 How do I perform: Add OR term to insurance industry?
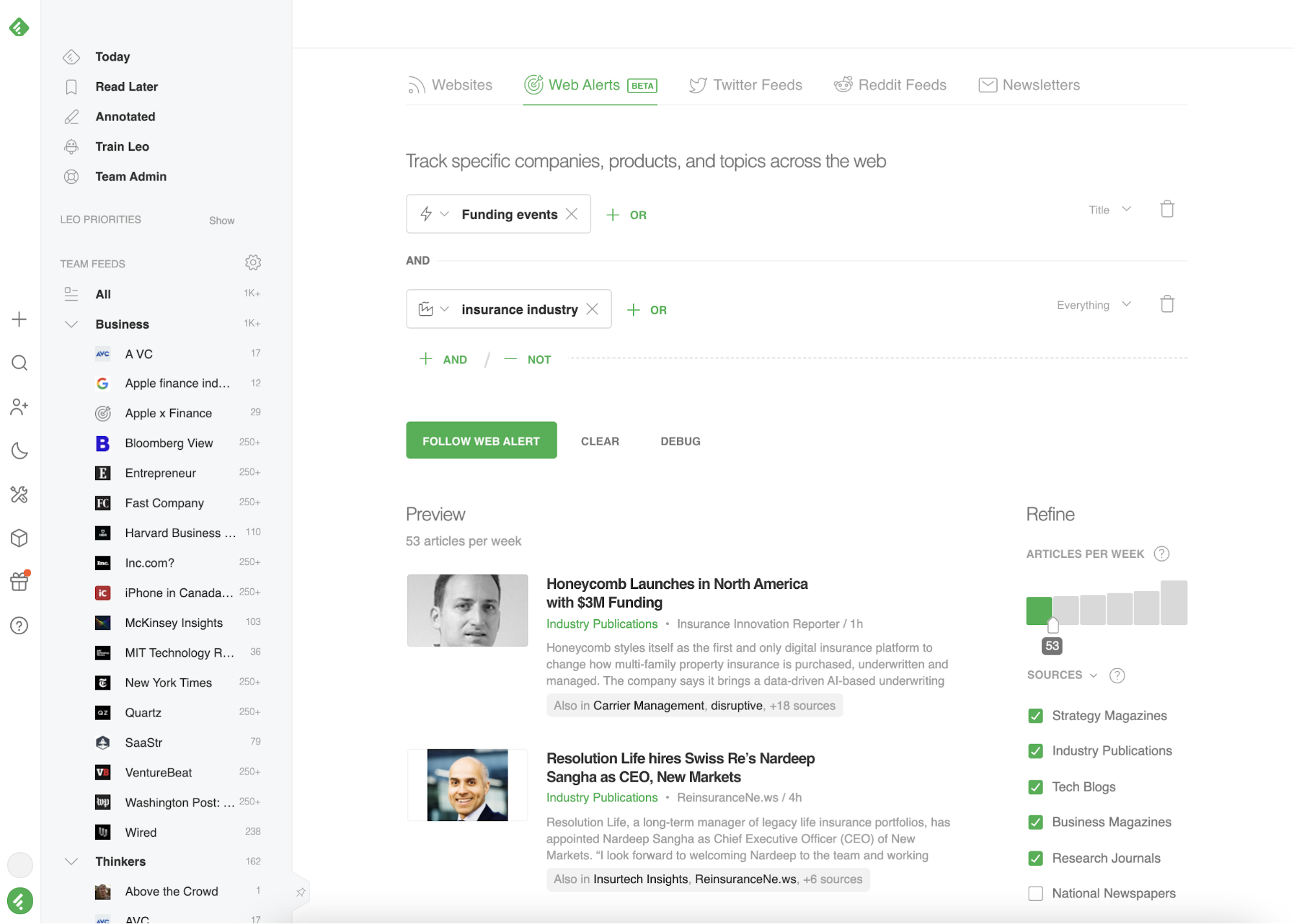(647, 310)
